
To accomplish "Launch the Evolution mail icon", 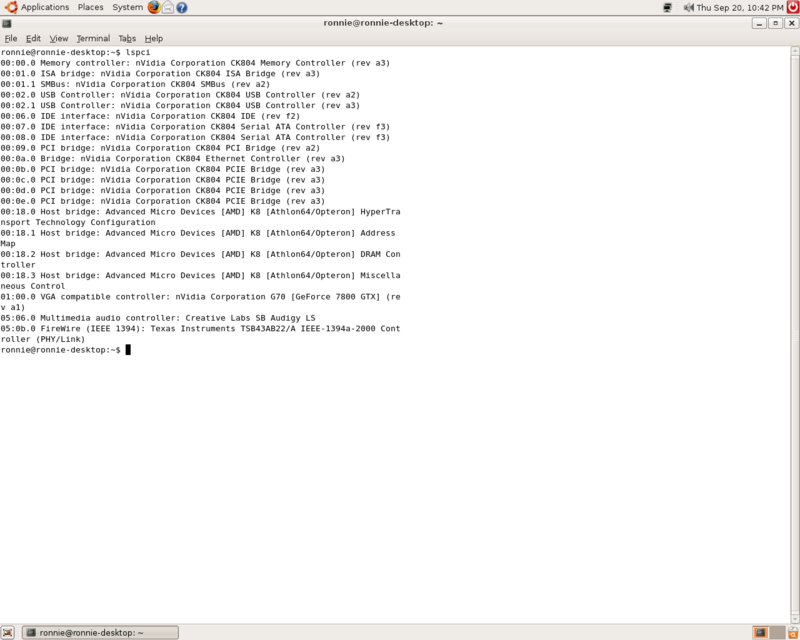I will (167, 7).
